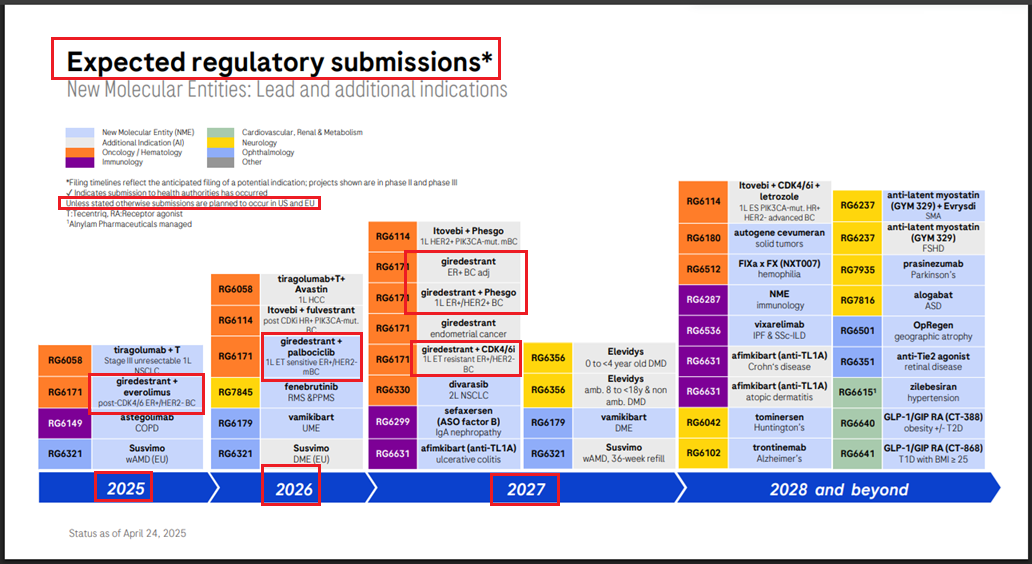
Task: Click the "Susvimo wAMD (EU)" cell
Action: [147, 453]
